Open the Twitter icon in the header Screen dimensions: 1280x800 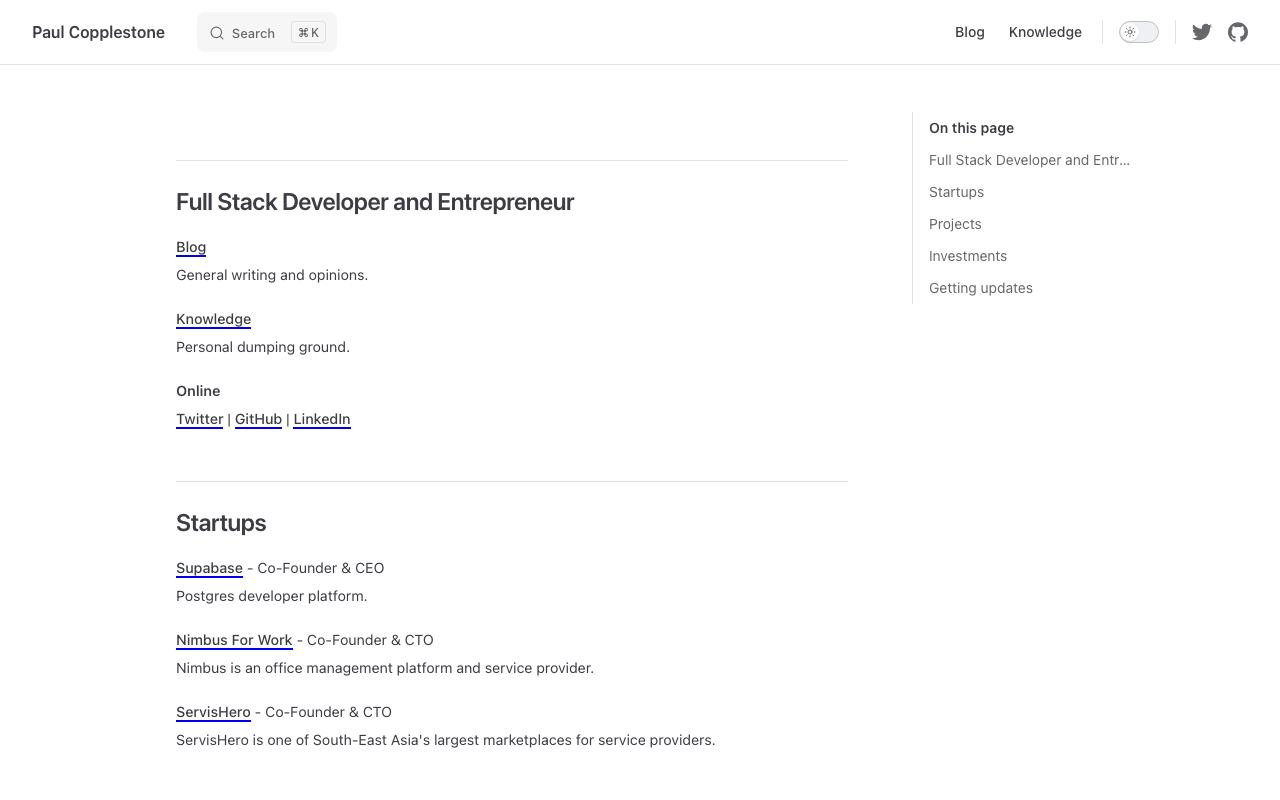(x=1202, y=32)
